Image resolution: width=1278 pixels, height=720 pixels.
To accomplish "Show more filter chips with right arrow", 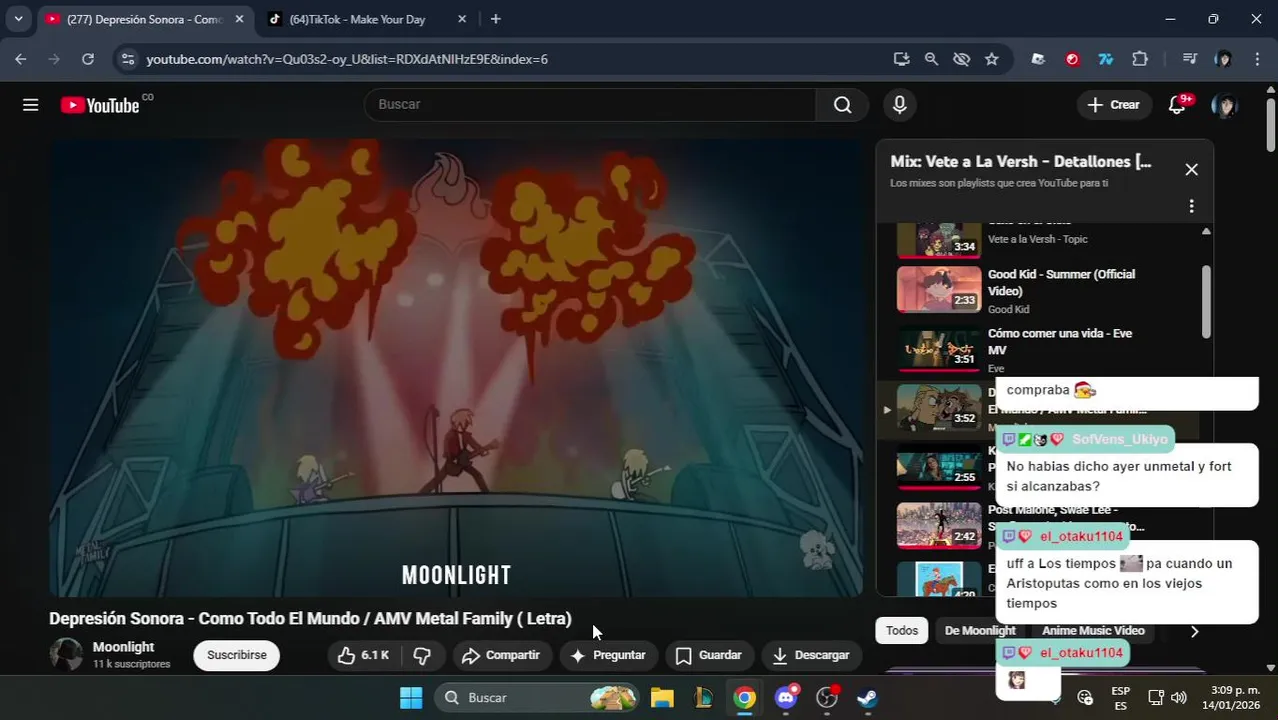I will [x=1194, y=631].
